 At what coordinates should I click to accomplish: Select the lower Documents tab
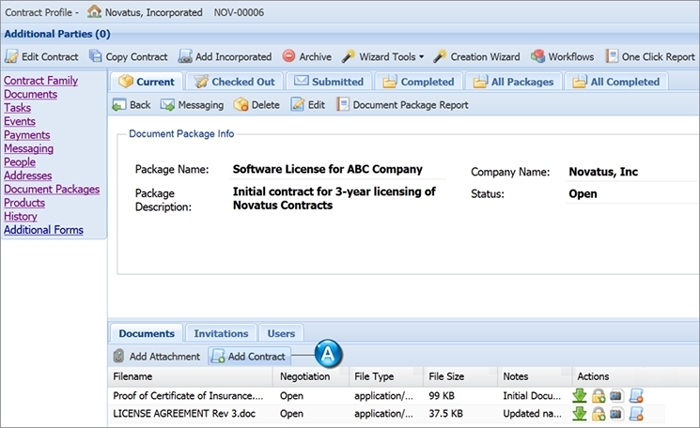(x=146, y=333)
